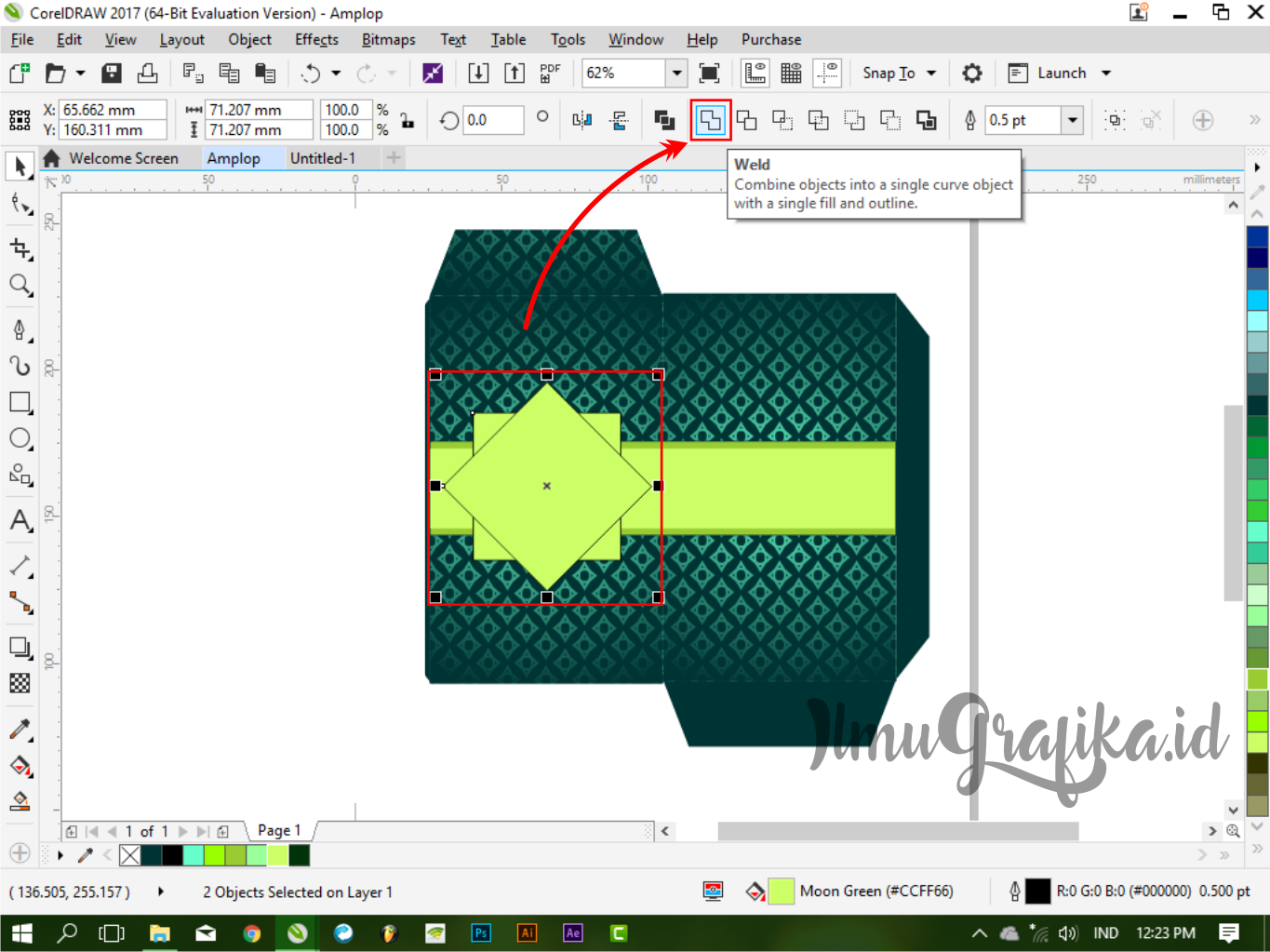
Task: Open the Layout menu
Action: click(x=181, y=39)
